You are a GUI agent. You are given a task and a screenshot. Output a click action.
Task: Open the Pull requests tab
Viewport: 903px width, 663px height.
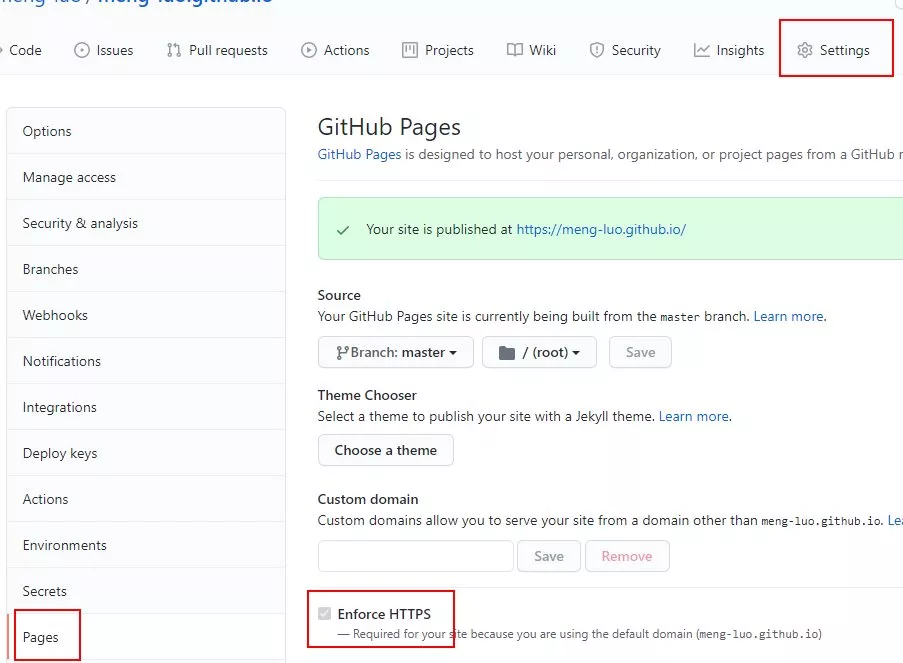pyautogui.click(x=217, y=50)
